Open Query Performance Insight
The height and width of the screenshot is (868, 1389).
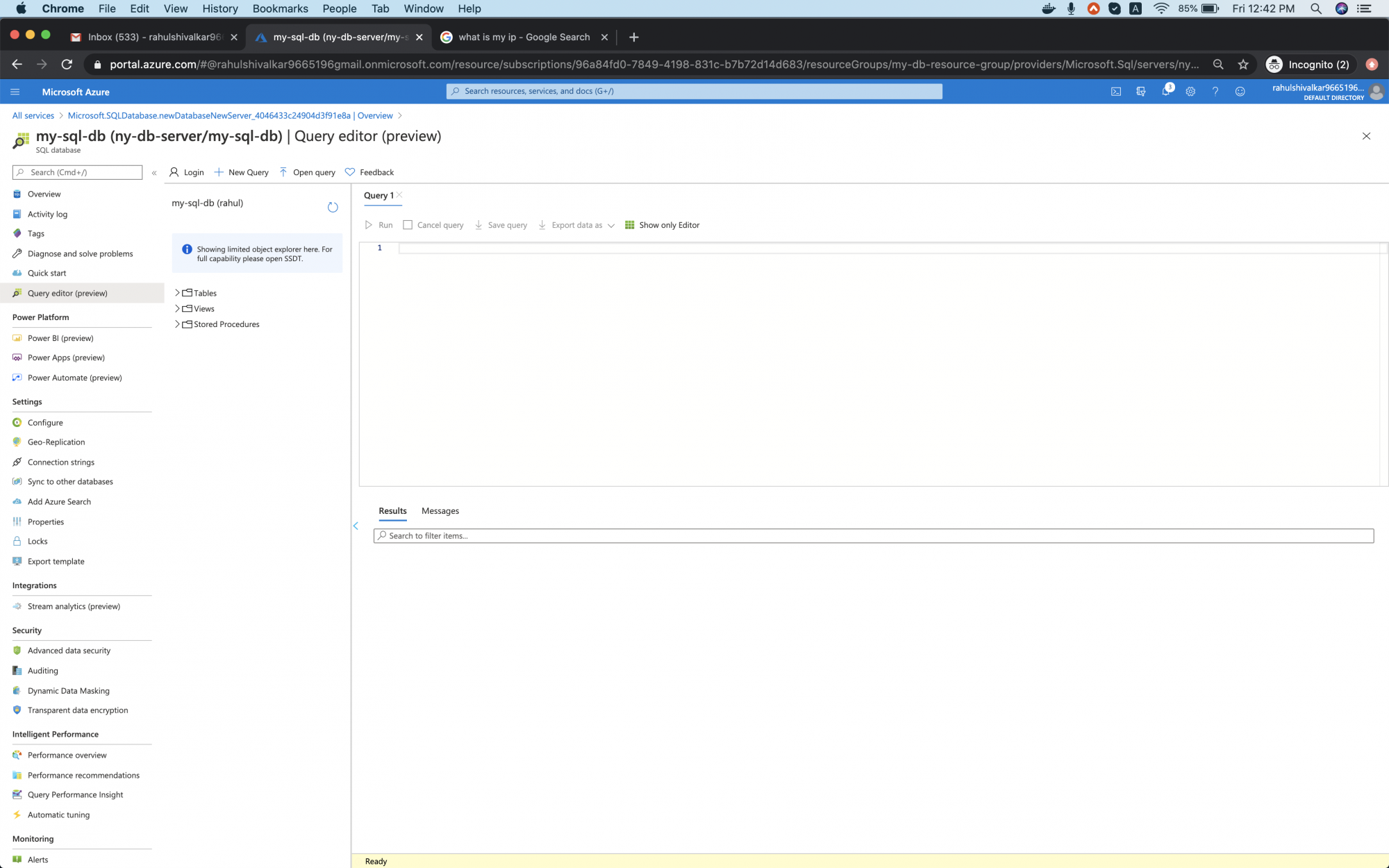[x=75, y=794]
